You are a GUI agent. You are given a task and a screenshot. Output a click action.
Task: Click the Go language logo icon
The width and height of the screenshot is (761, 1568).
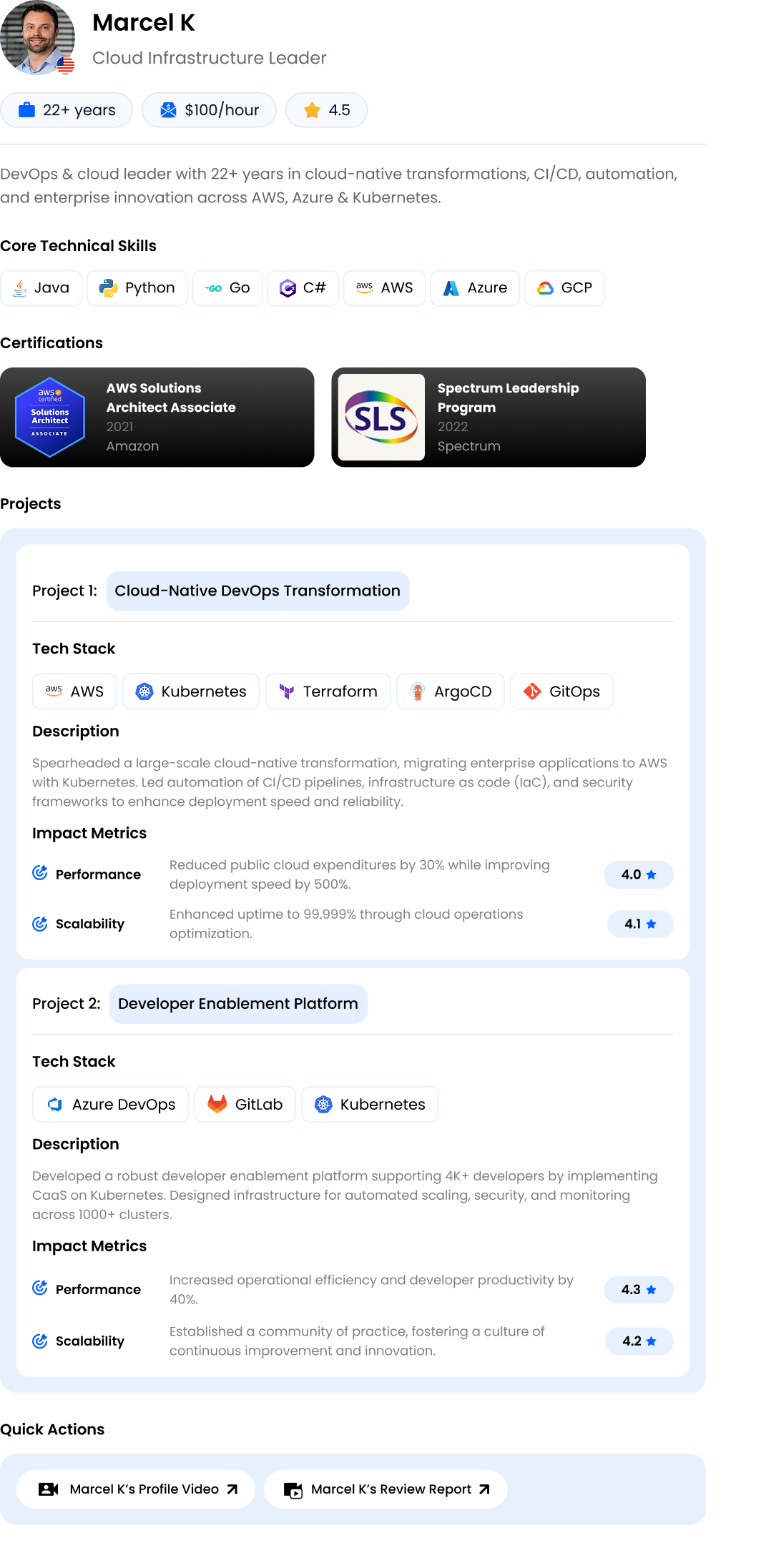click(x=213, y=288)
